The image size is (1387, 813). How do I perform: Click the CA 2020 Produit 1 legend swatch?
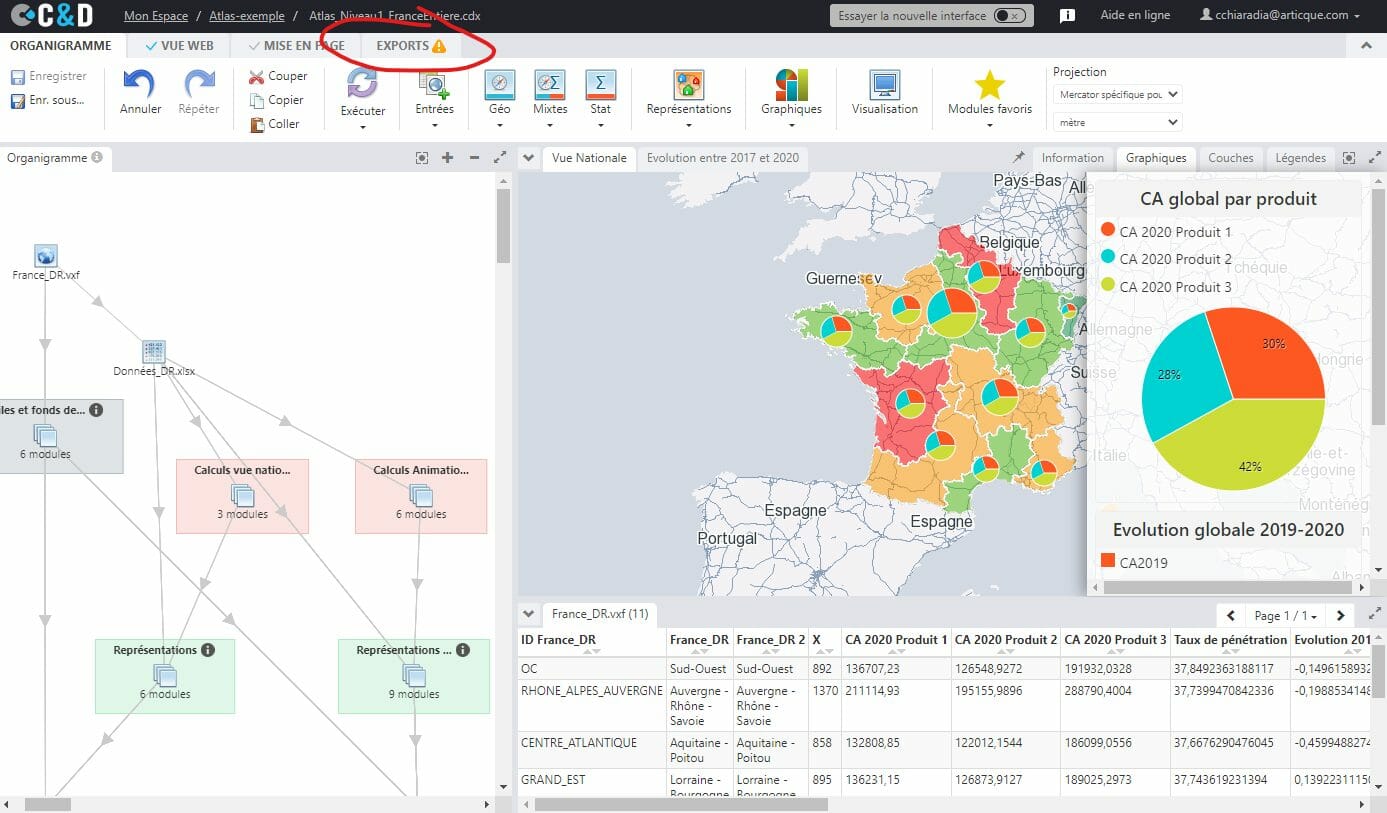point(1107,231)
